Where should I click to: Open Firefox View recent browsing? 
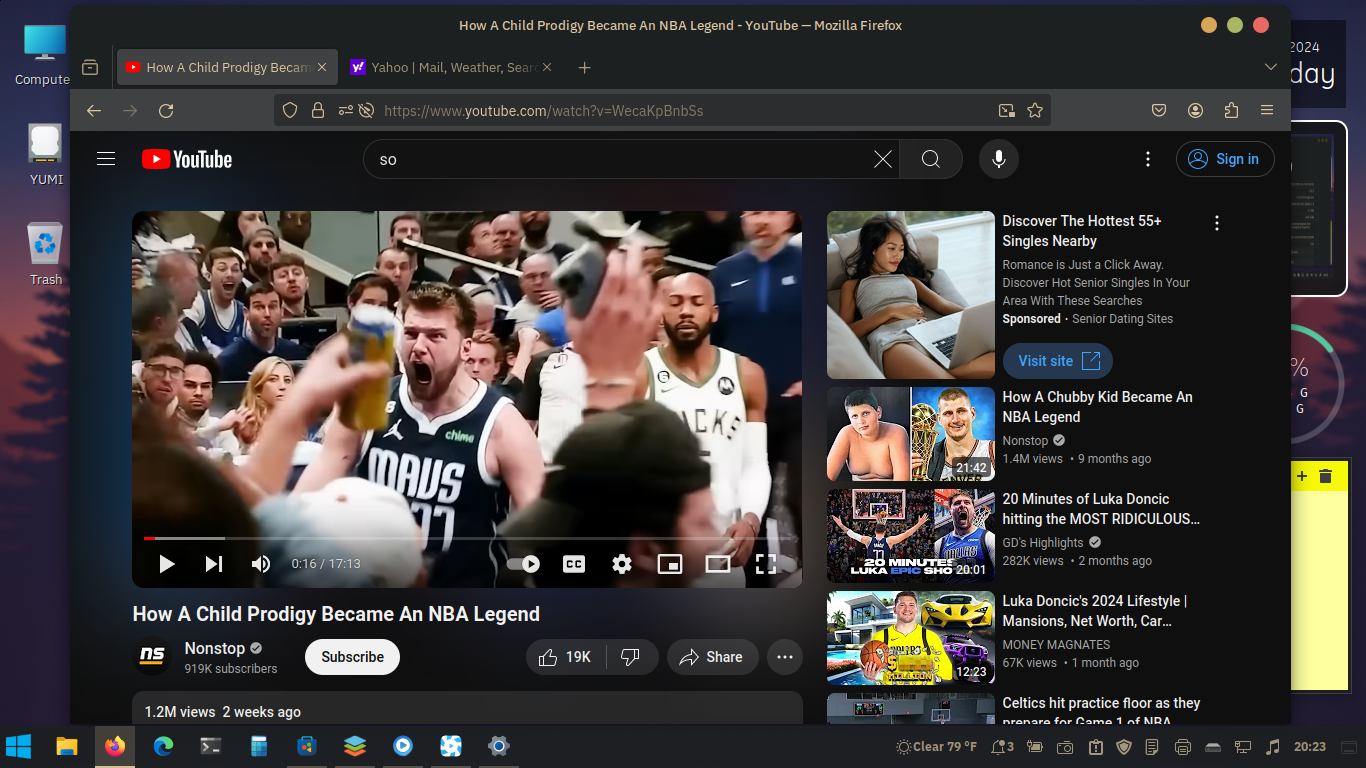[90, 67]
